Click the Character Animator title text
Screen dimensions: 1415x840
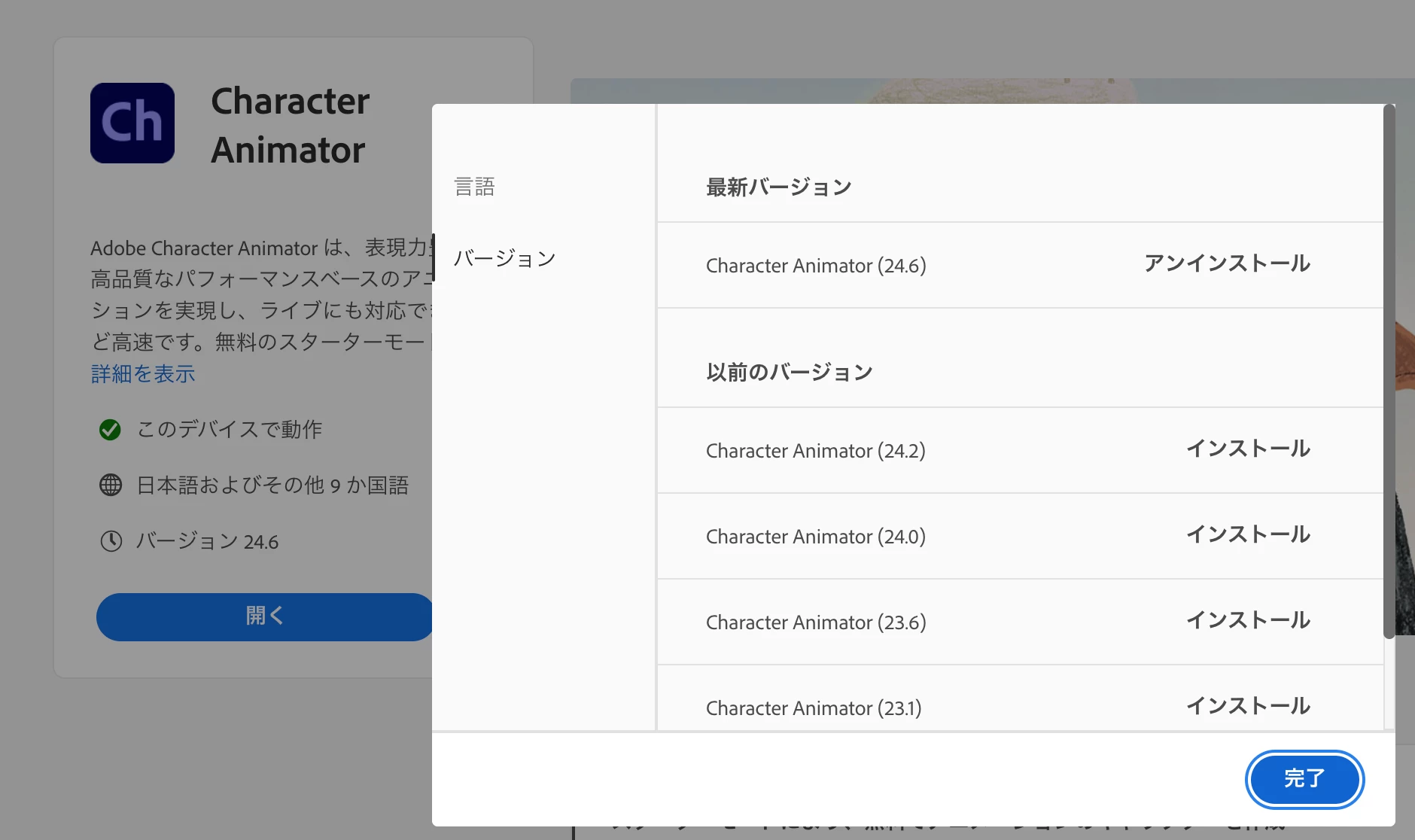tap(291, 125)
